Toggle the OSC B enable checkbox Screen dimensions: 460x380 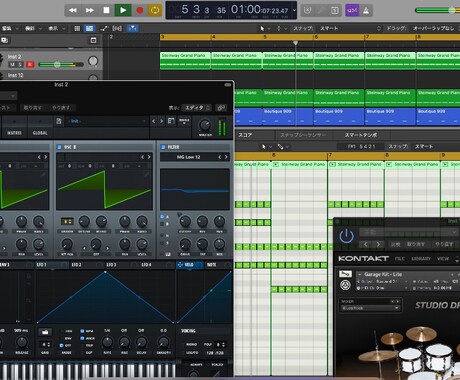click(60, 147)
